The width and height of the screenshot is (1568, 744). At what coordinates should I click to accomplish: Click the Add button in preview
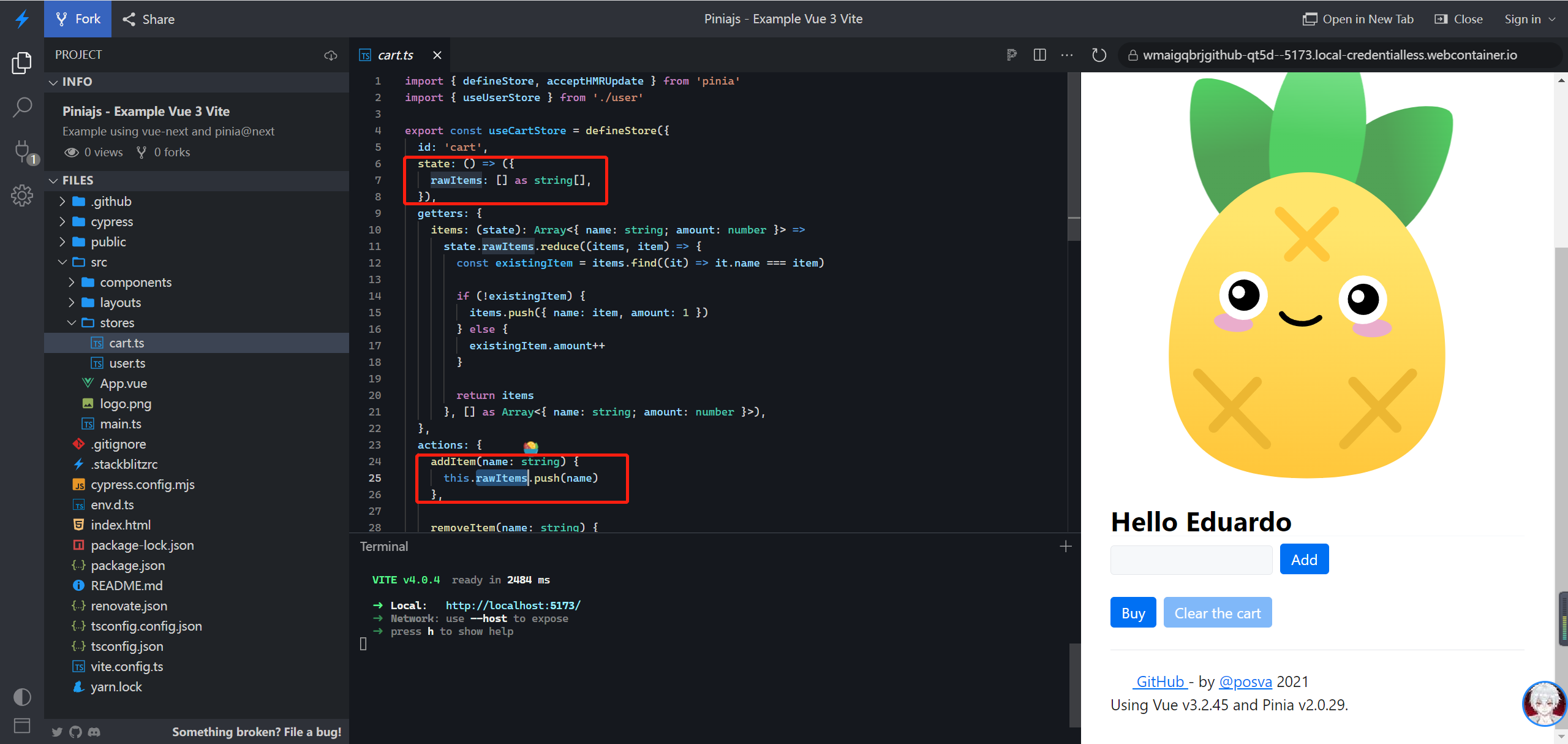coord(1304,560)
